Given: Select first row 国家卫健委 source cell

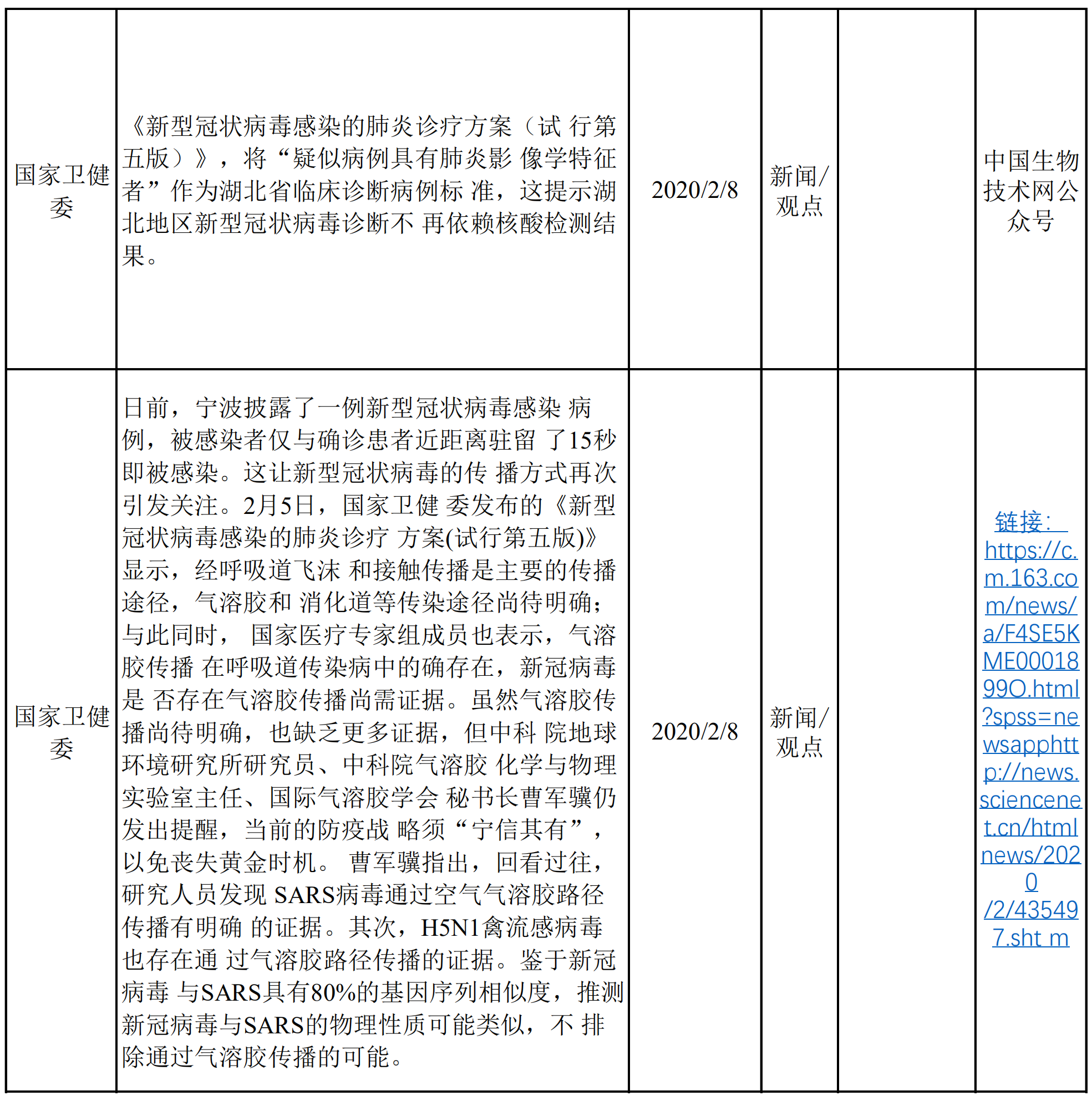Looking at the screenshot, I should point(62,190).
